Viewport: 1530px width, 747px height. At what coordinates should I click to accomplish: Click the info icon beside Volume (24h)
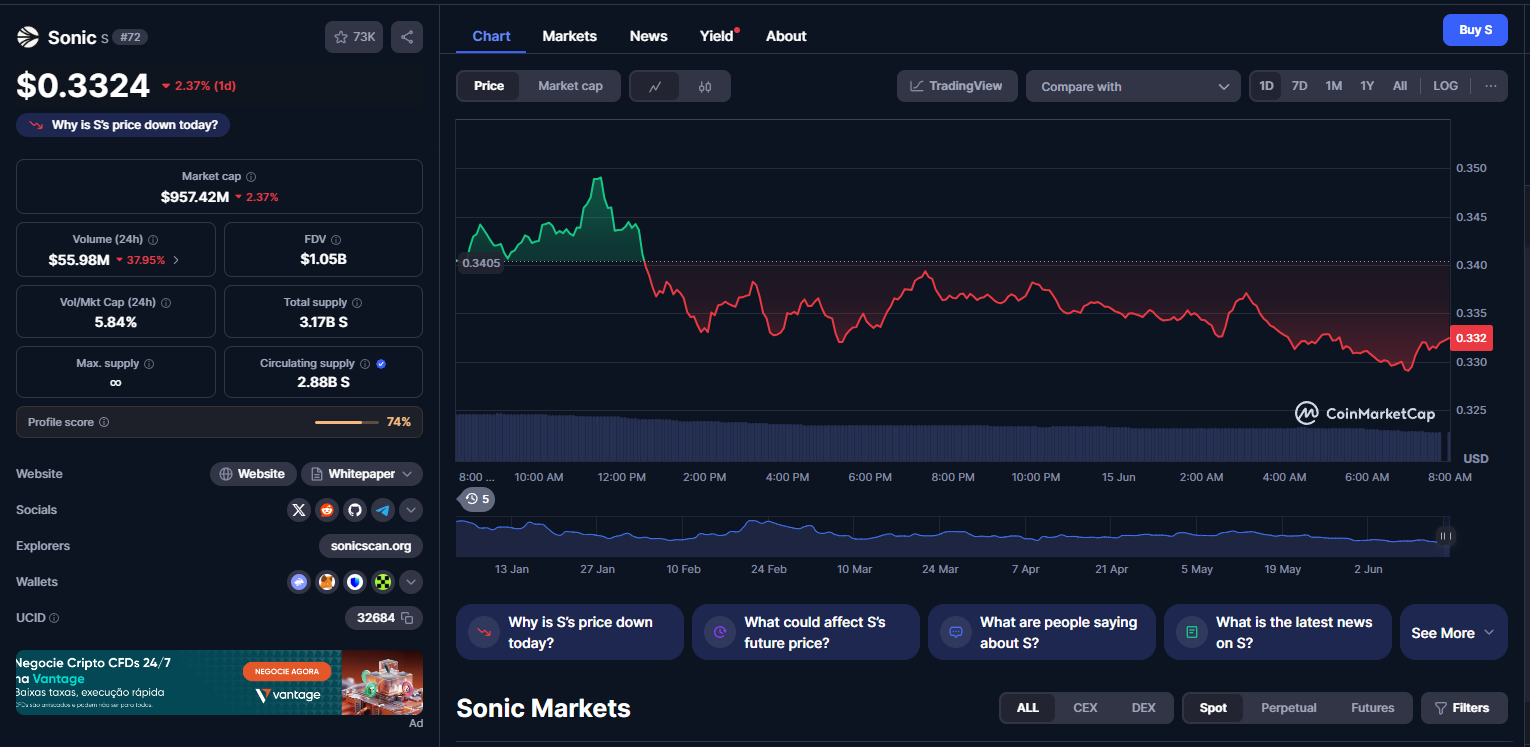click(153, 240)
